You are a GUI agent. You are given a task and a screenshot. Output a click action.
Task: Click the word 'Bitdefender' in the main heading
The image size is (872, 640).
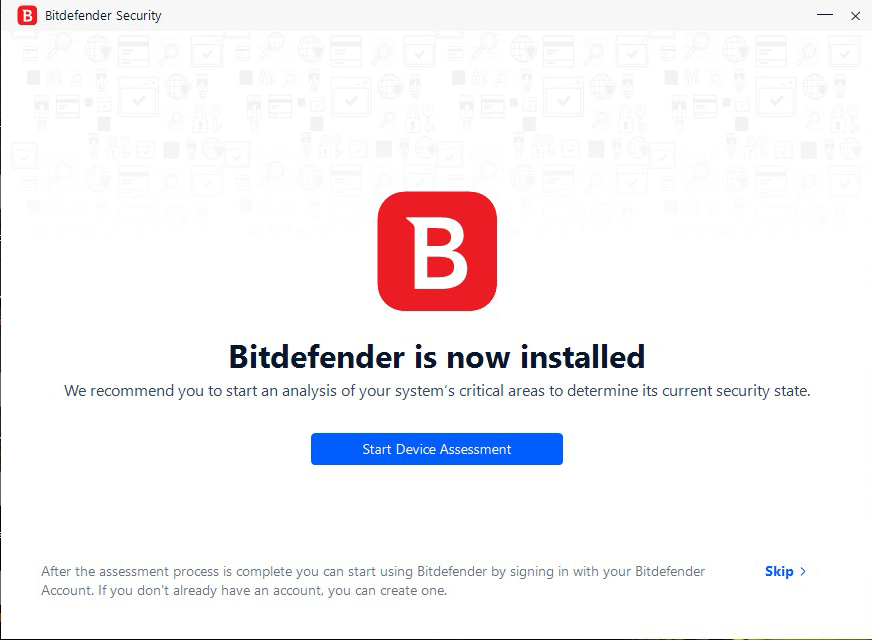[317, 356]
